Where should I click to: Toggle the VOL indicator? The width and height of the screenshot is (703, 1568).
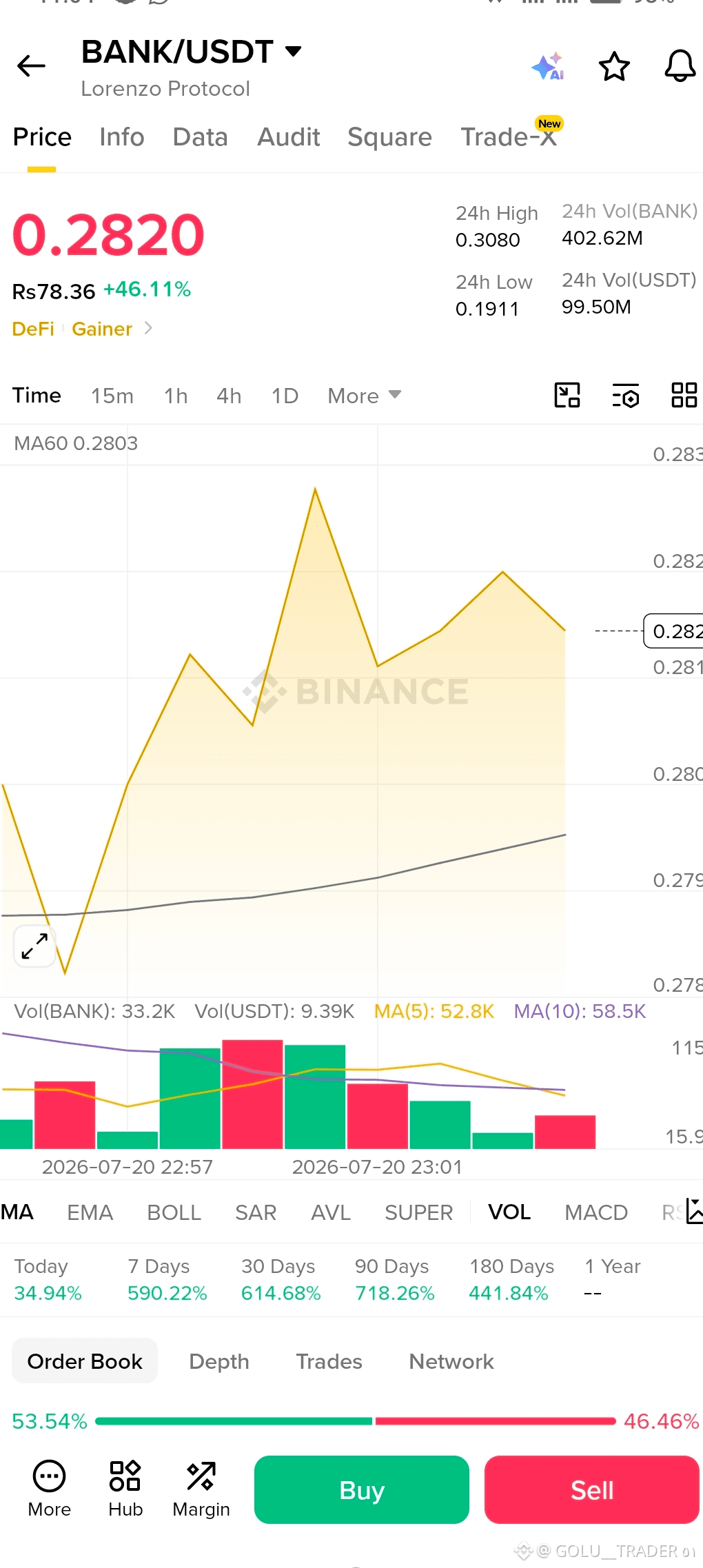pyautogui.click(x=509, y=1212)
